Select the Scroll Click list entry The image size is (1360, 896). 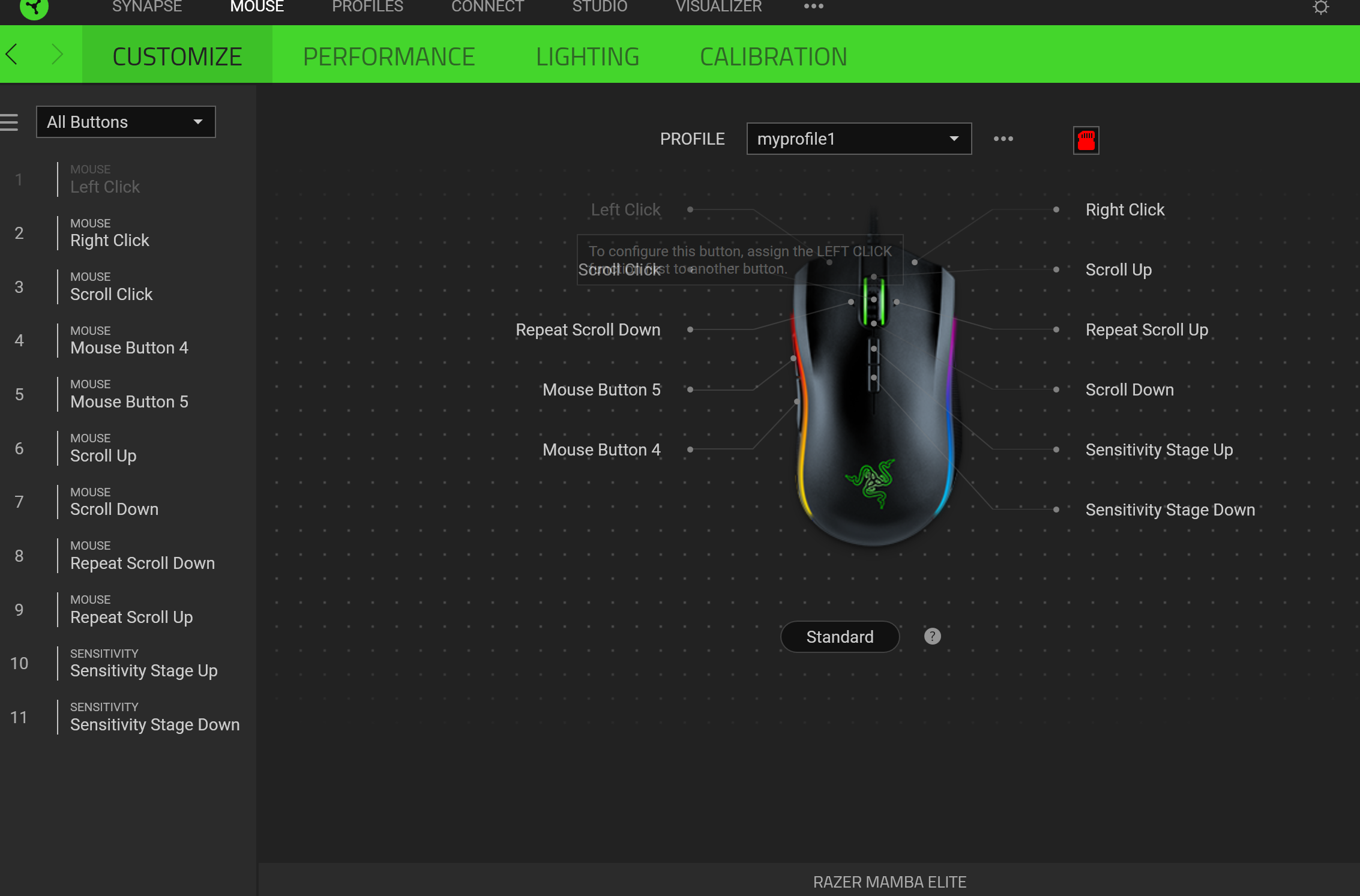112,287
